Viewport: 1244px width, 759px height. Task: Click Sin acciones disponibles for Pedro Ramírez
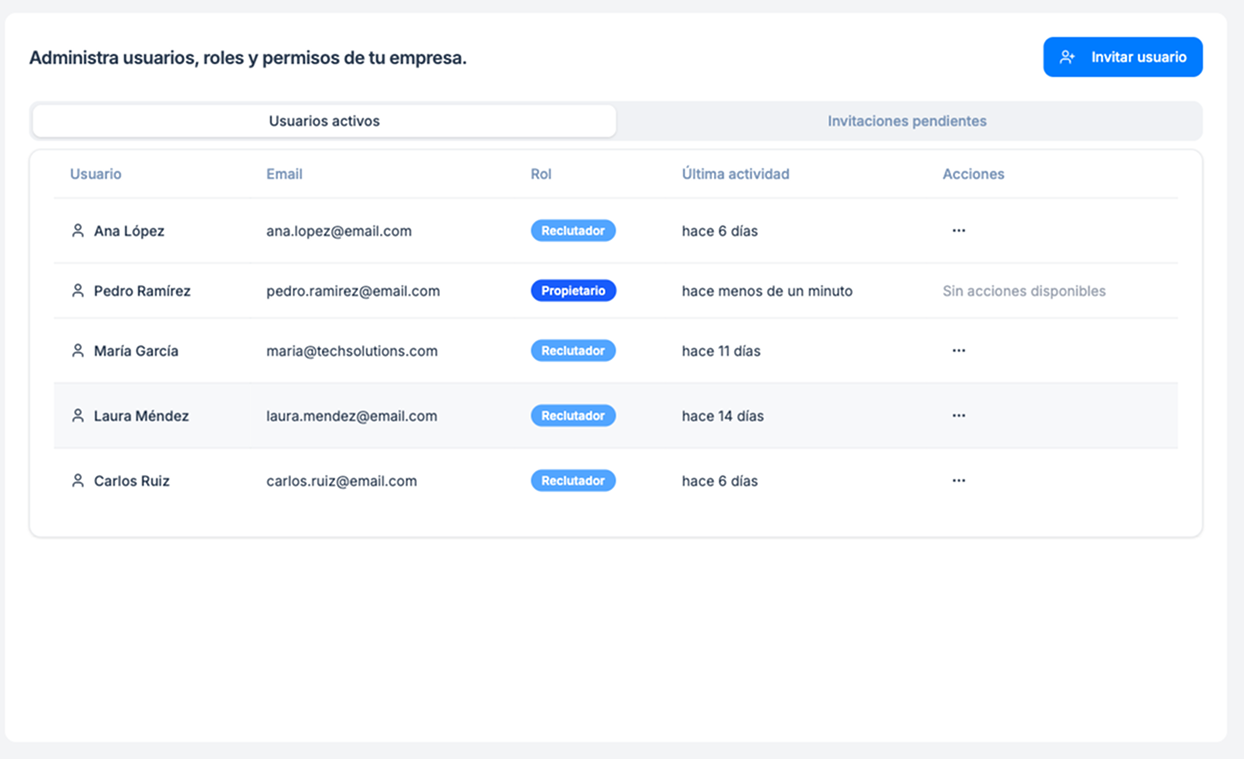pyautogui.click(x=1023, y=290)
